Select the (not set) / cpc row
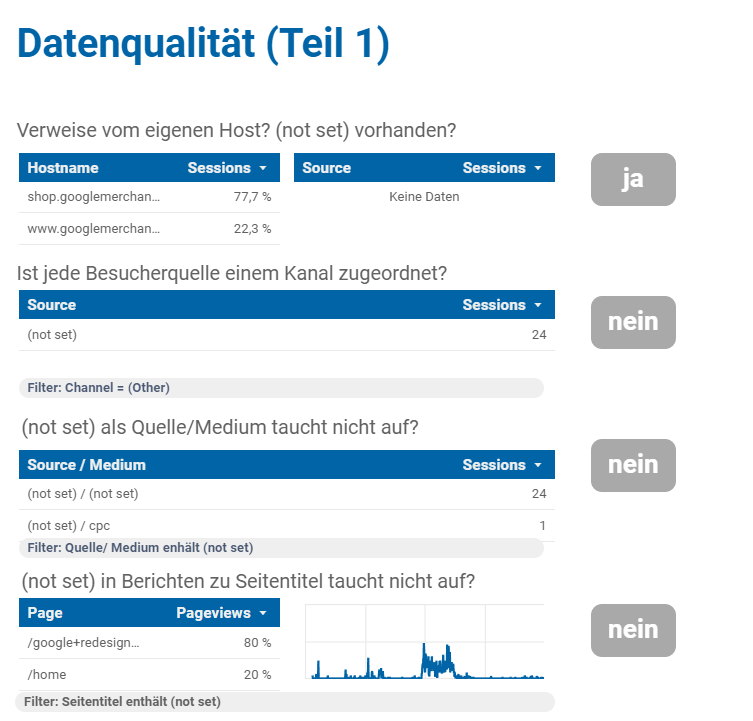753x721 pixels. (287, 525)
